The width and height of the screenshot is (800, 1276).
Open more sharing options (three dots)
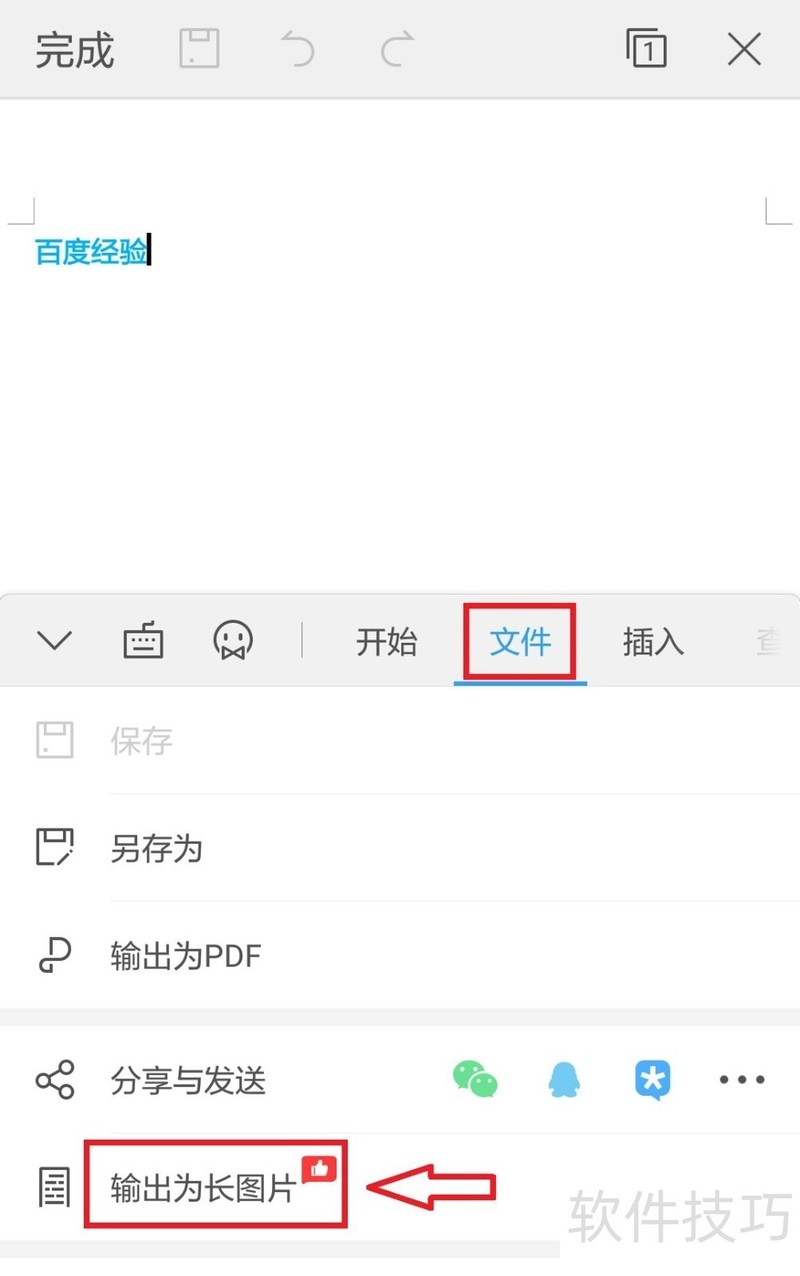(742, 1080)
